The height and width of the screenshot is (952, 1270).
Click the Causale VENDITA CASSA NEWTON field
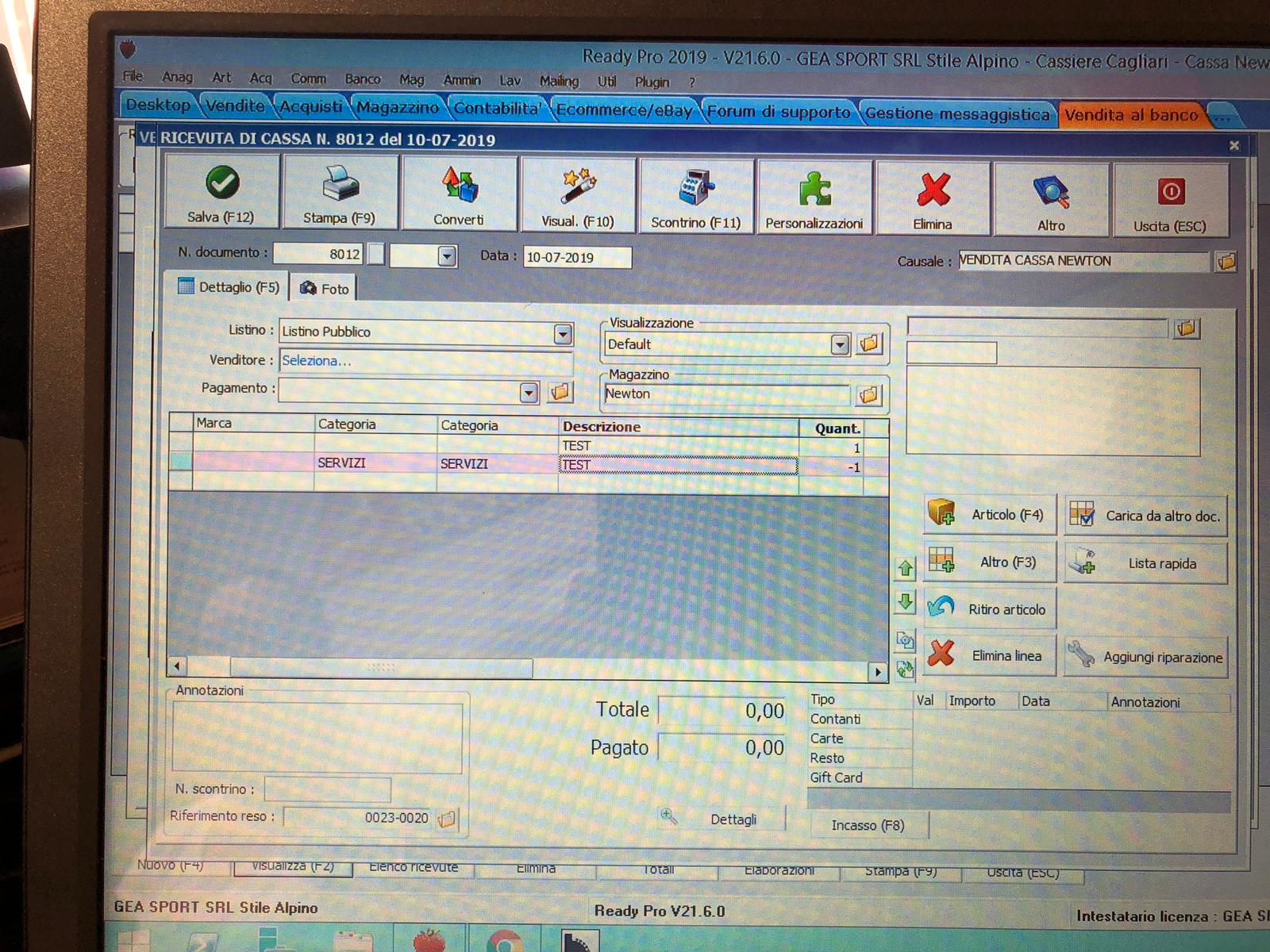click(x=1083, y=261)
